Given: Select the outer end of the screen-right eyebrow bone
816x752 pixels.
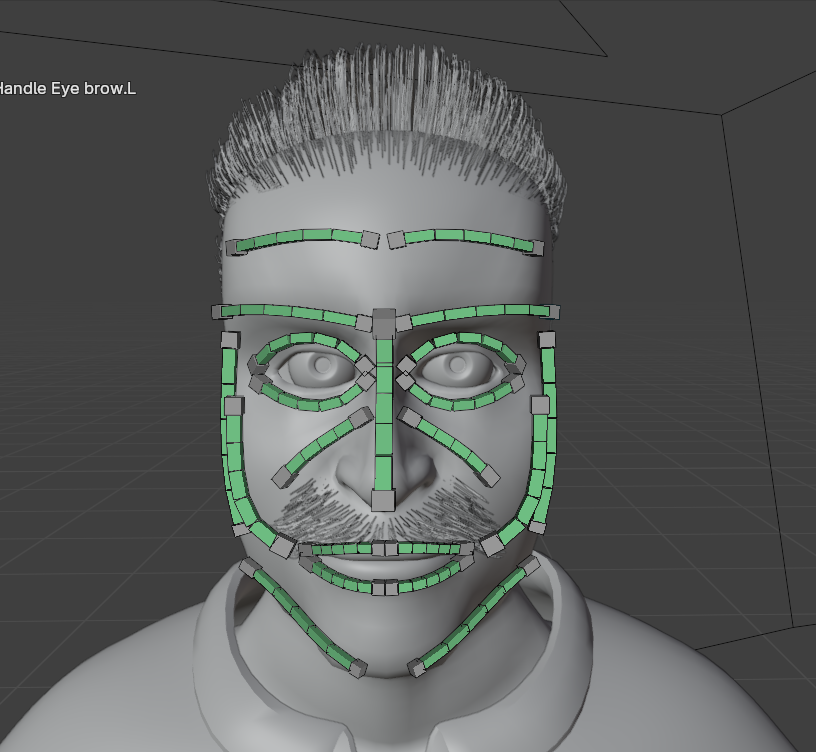Looking at the screenshot, I should pos(534,248).
